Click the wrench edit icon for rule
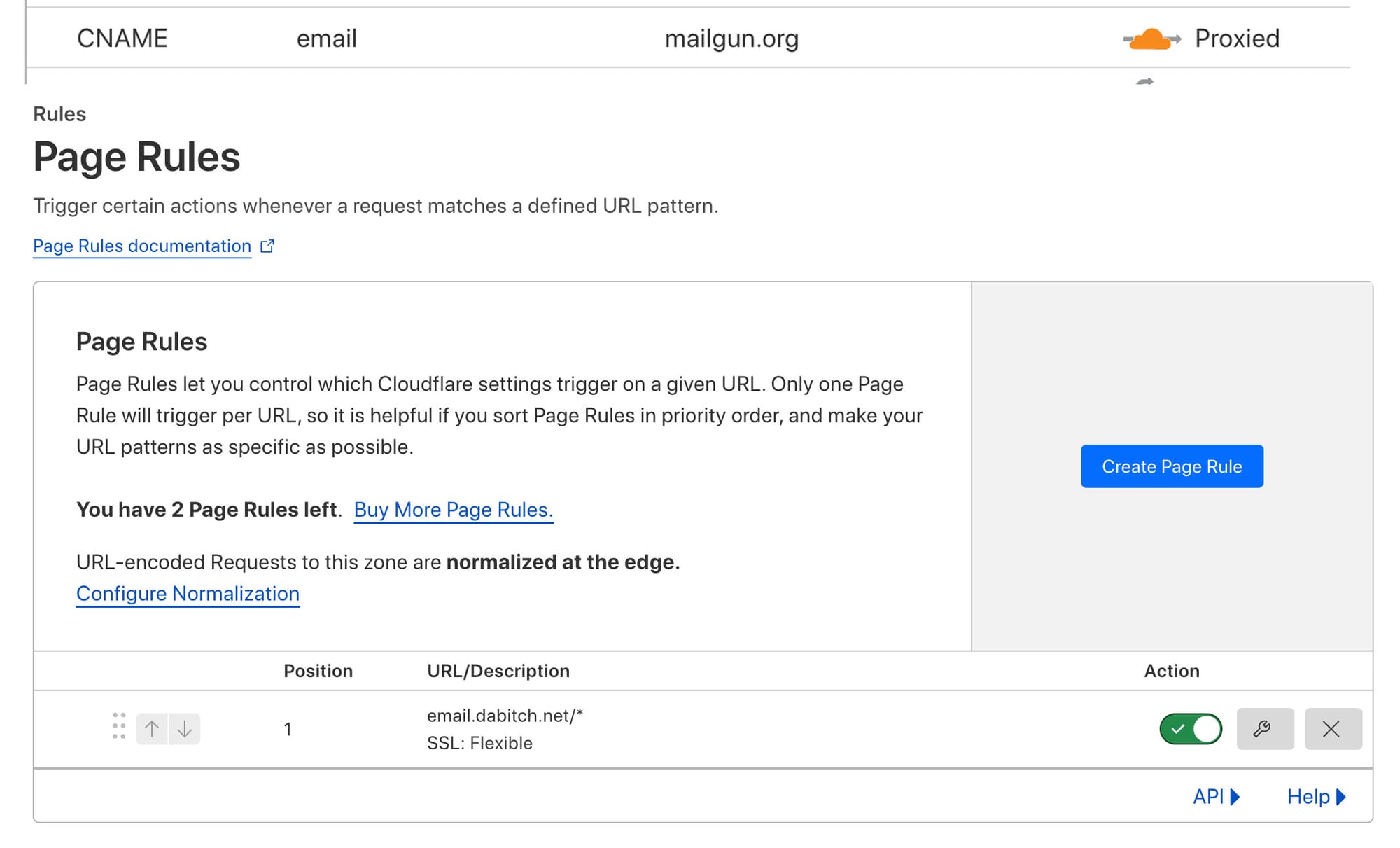Screen dimensions: 1400x848 click(x=1264, y=729)
